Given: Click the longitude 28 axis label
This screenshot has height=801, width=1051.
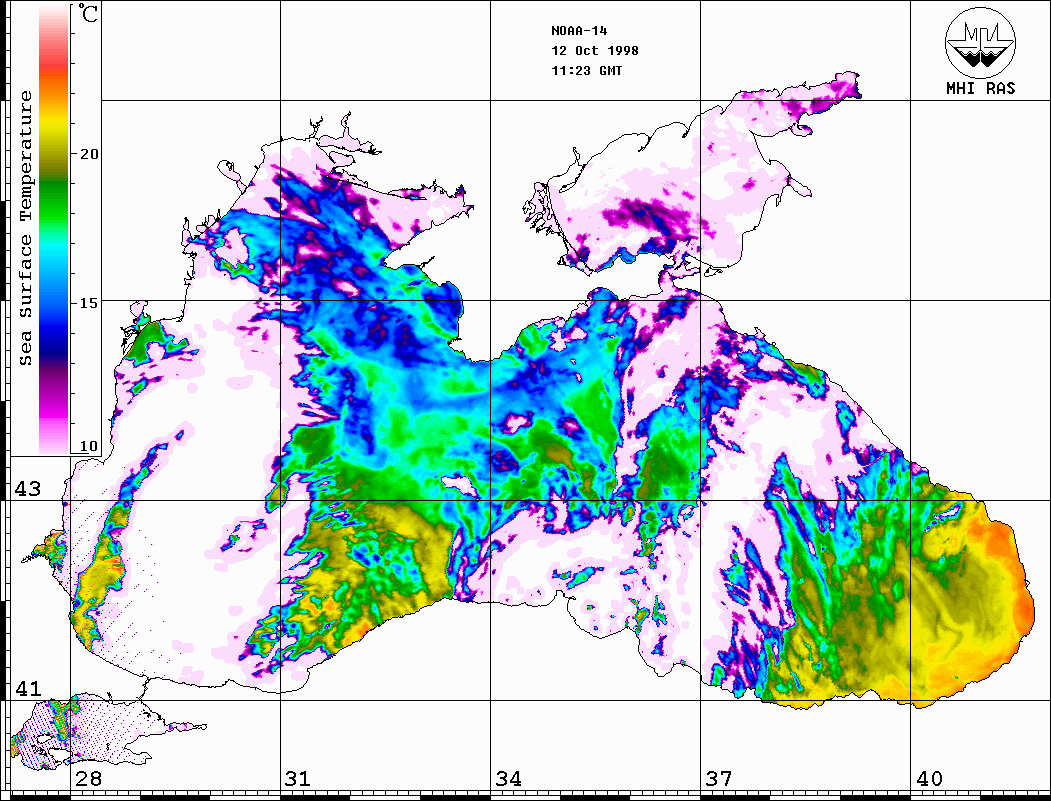Looking at the screenshot, I should pyautogui.click(x=87, y=779).
